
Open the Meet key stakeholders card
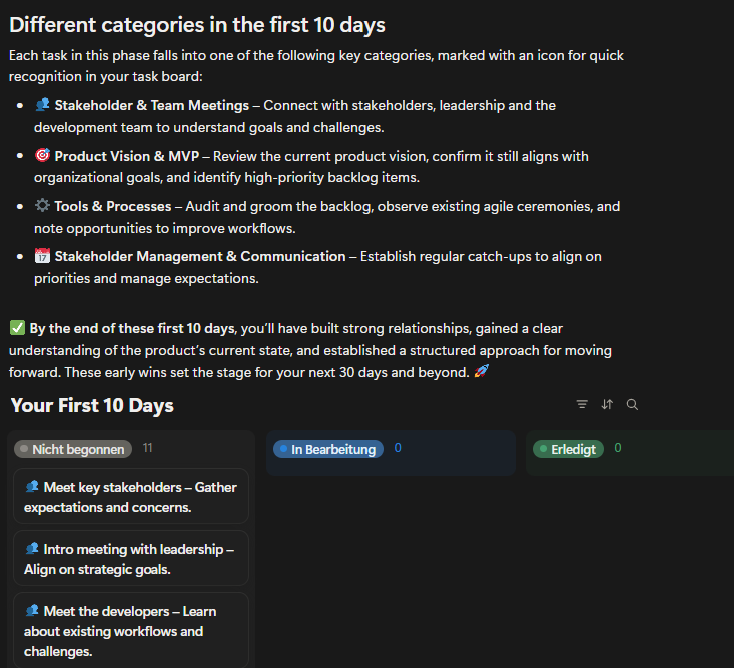pyautogui.click(x=130, y=497)
